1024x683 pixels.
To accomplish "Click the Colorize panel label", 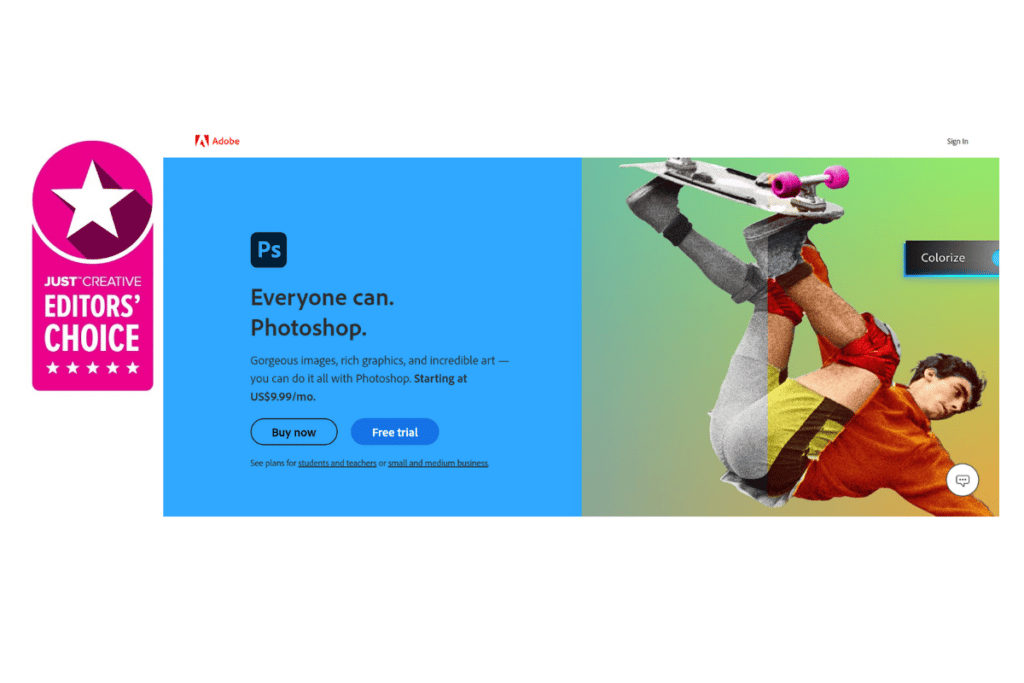I will 942,258.
